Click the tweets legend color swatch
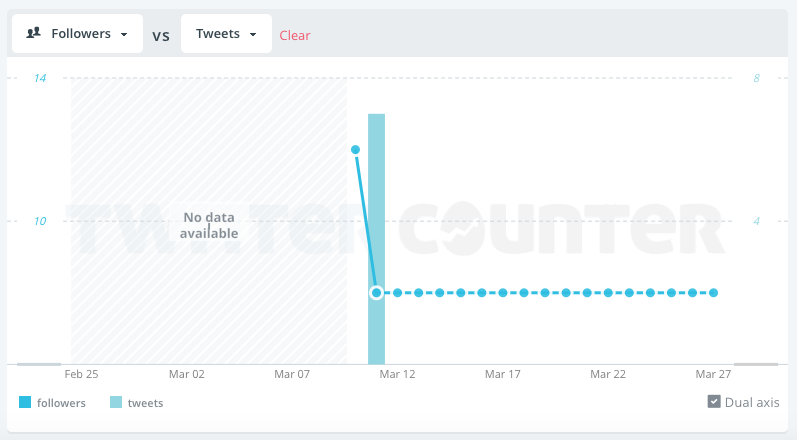 point(116,403)
